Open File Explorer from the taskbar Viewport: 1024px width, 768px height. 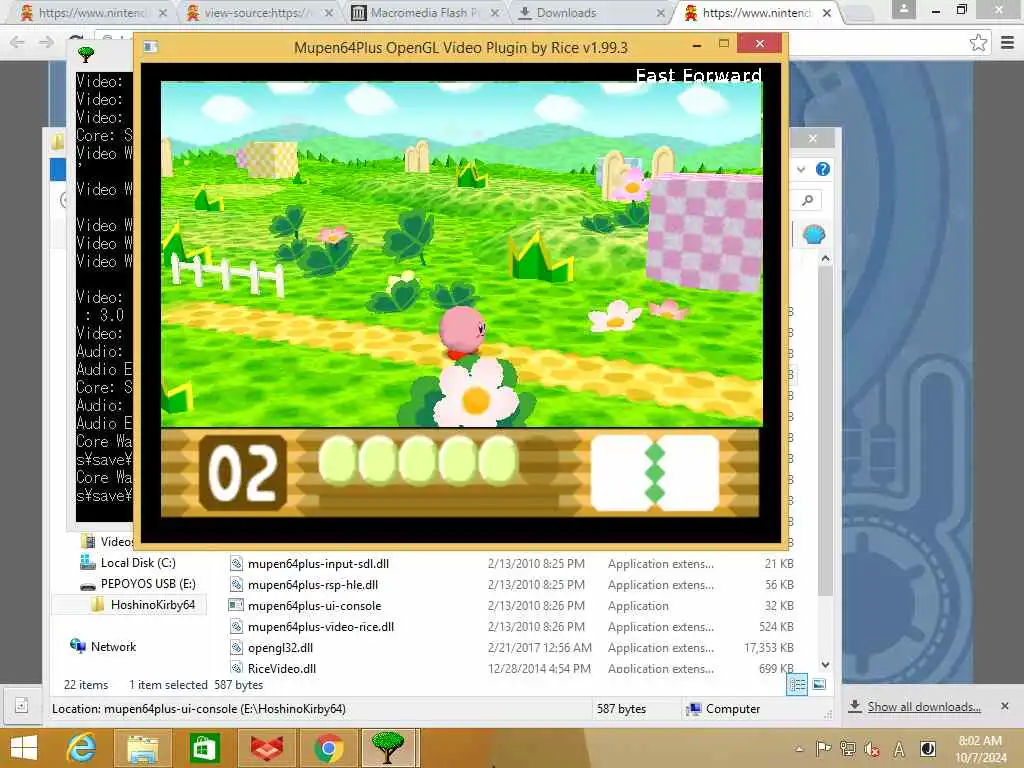tap(142, 748)
